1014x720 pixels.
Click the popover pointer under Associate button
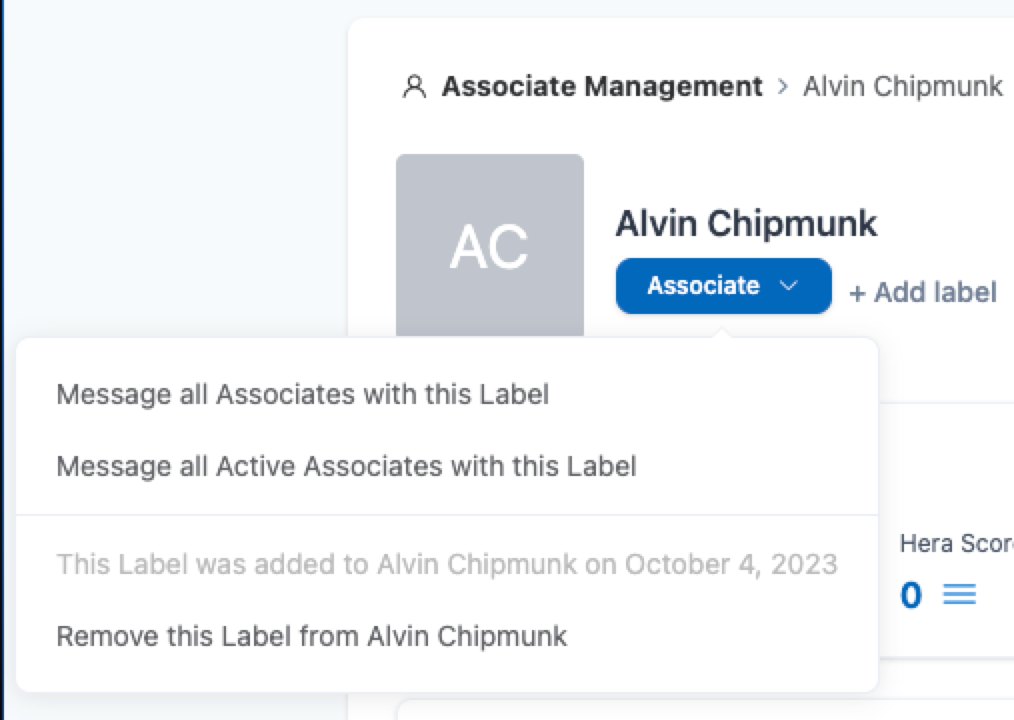click(723, 332)
